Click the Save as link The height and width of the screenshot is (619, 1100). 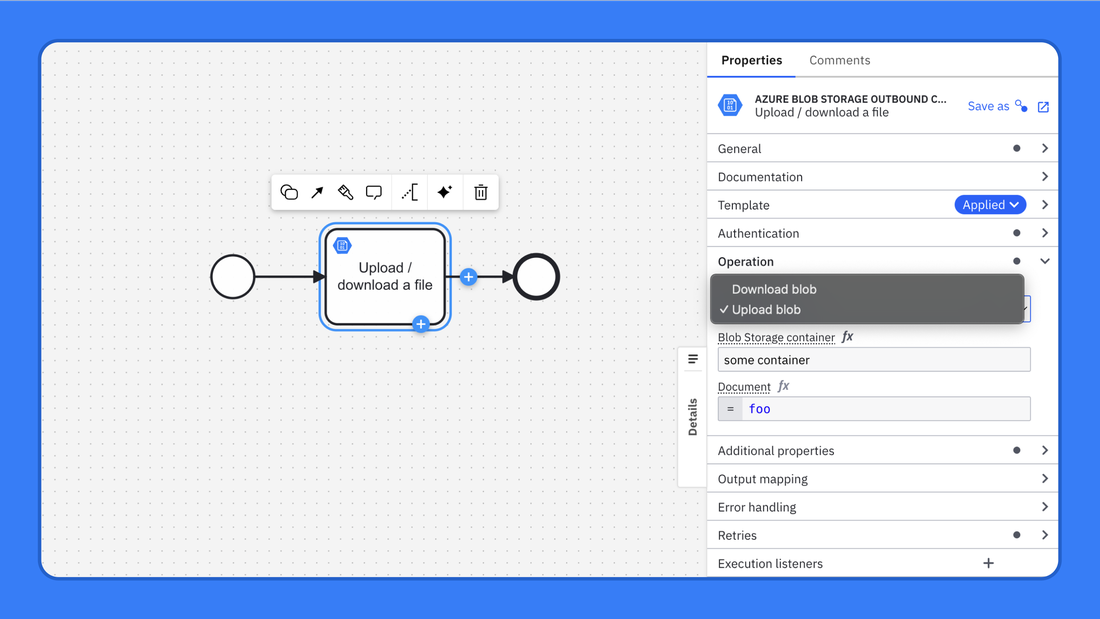coord(988,106)
